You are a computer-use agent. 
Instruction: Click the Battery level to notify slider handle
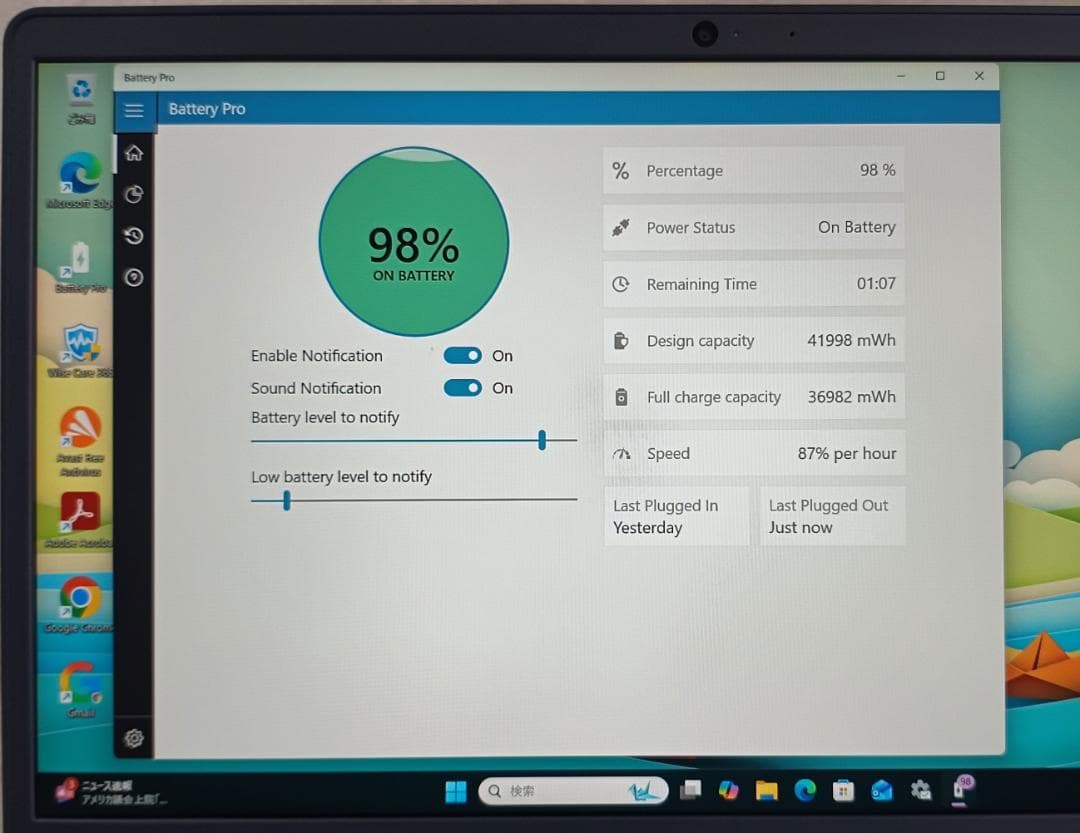(541, 440)
